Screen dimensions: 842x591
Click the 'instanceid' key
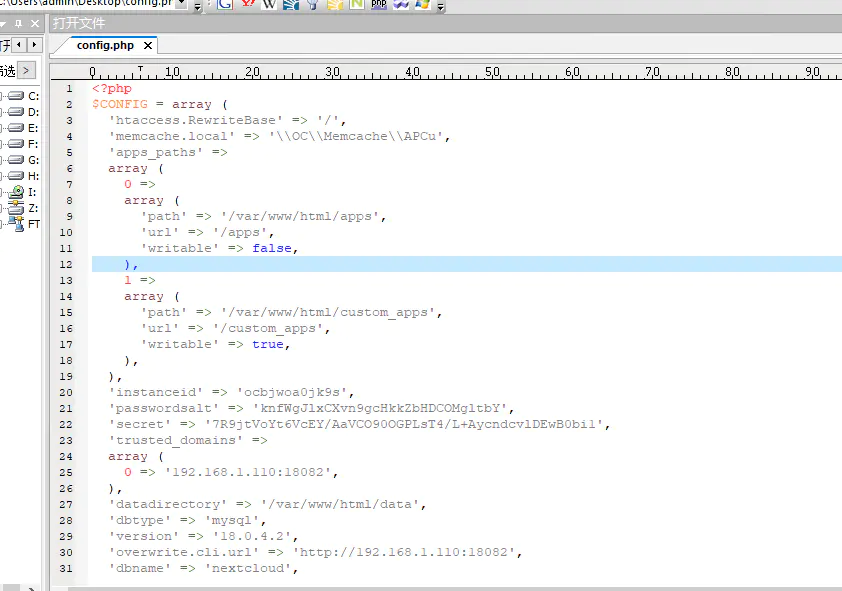pos(156,392)
